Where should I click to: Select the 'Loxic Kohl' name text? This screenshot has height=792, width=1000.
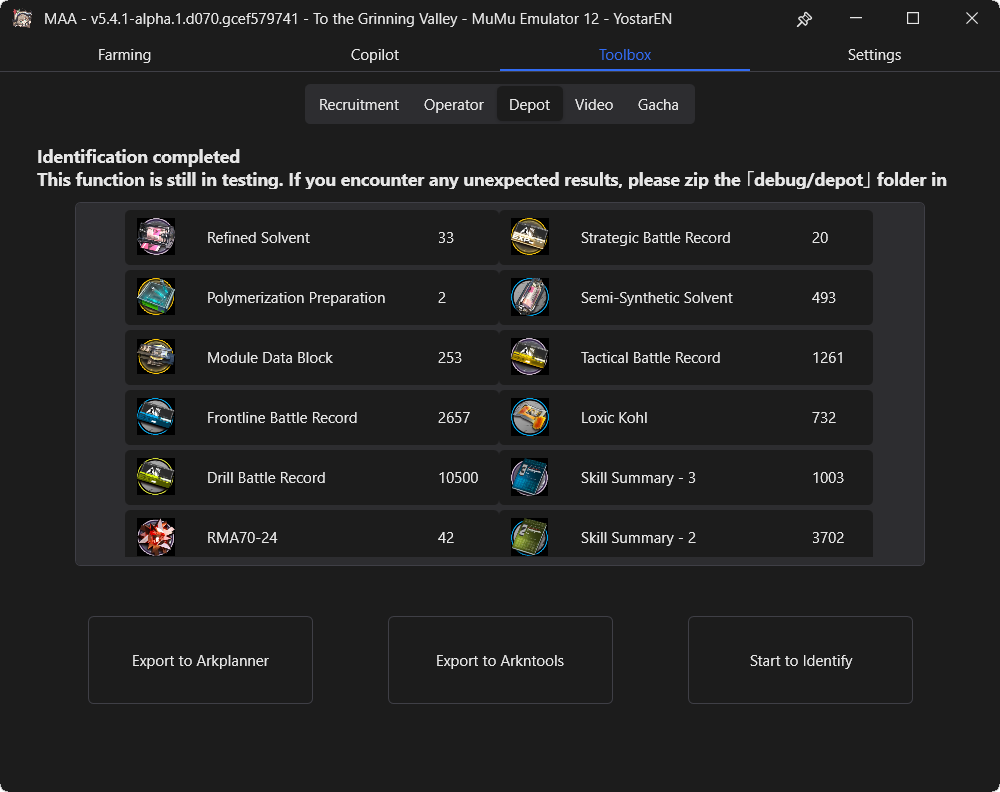(614, 418)
